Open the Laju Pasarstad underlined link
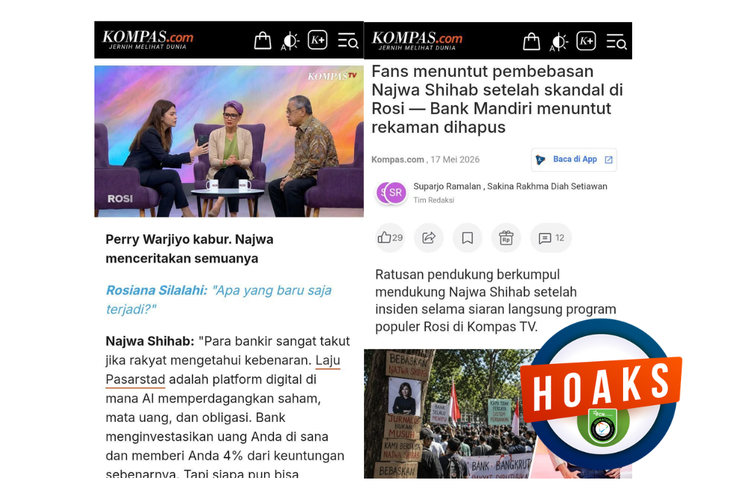Viewport: 750px width, 500px height. coord(223,370)
